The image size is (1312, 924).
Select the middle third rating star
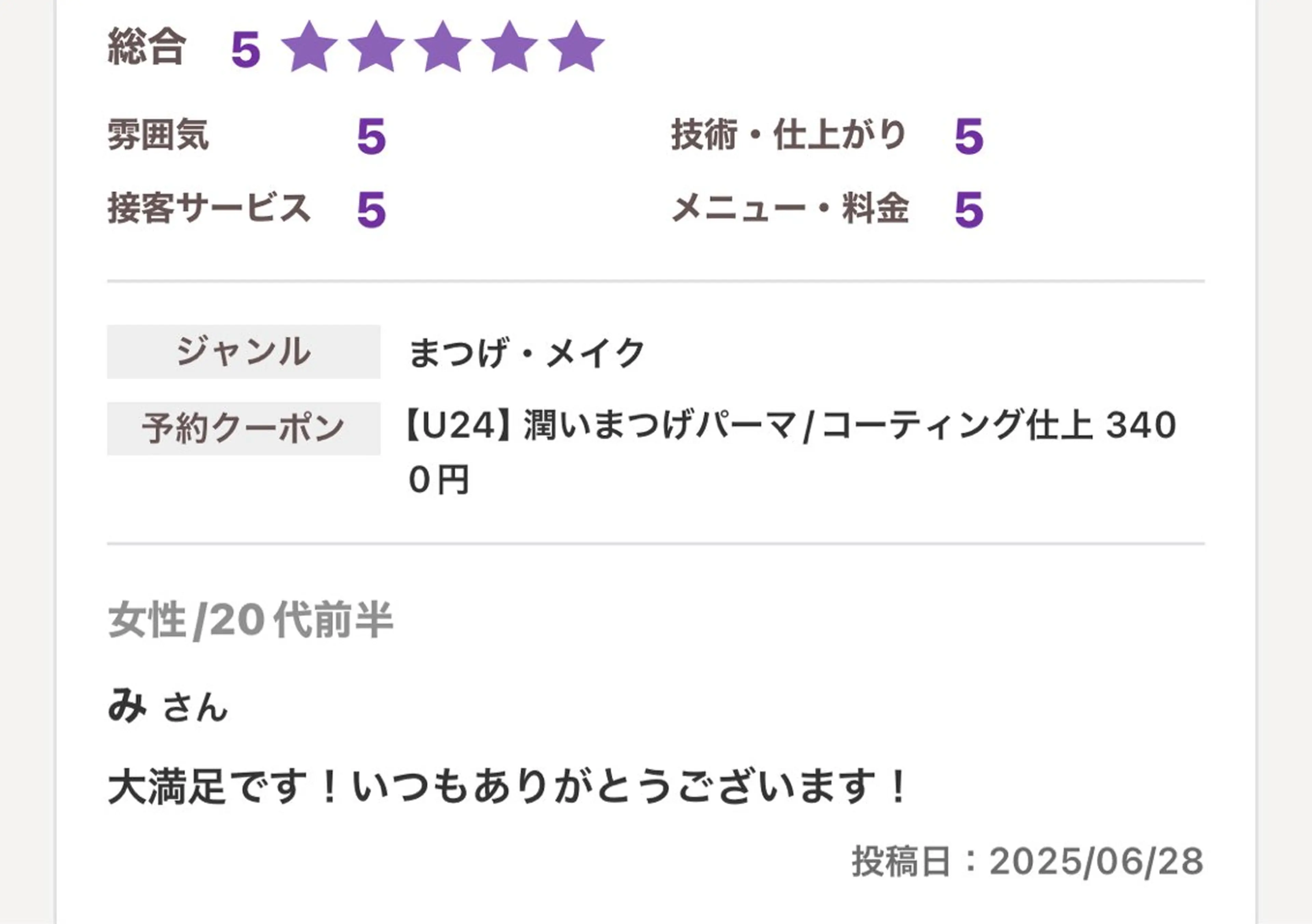pyautogui.click(x=443, y=47)
